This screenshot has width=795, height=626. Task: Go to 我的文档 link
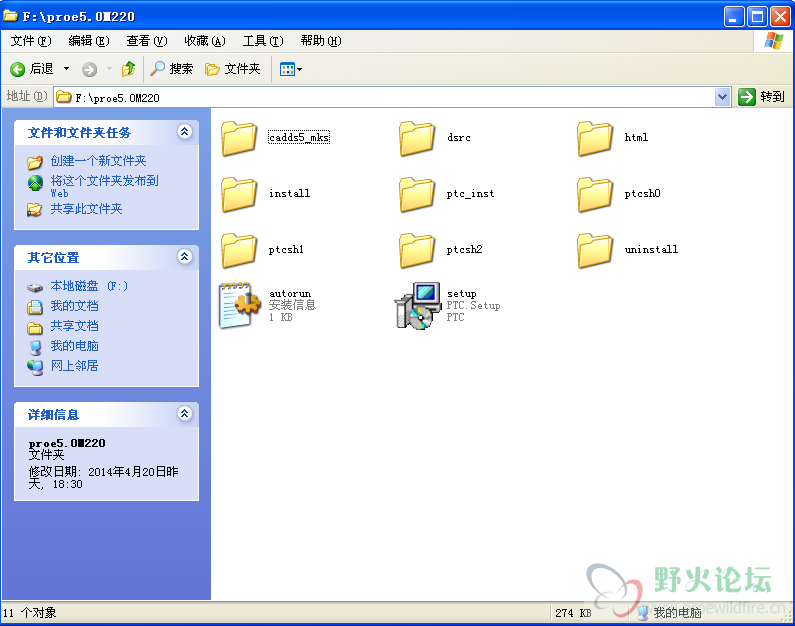[x=74, y=306]
